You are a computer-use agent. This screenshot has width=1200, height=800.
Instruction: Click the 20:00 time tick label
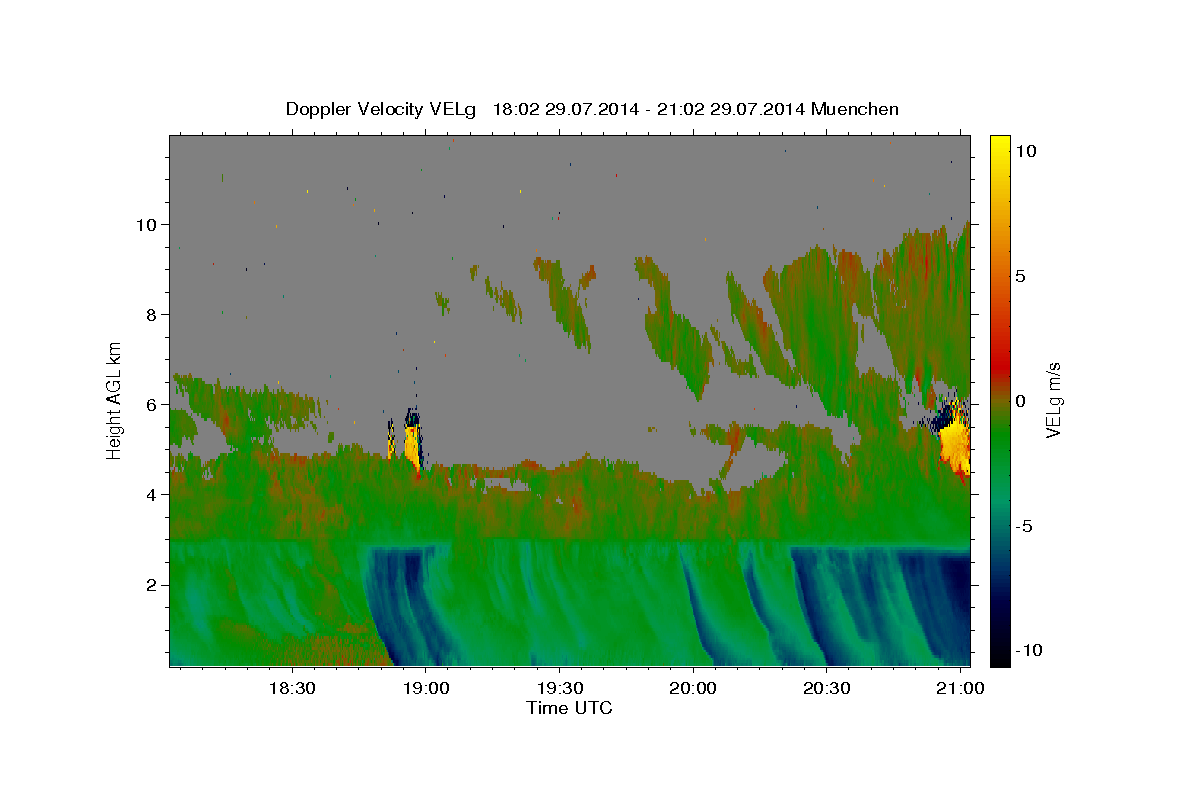(693, 689)
